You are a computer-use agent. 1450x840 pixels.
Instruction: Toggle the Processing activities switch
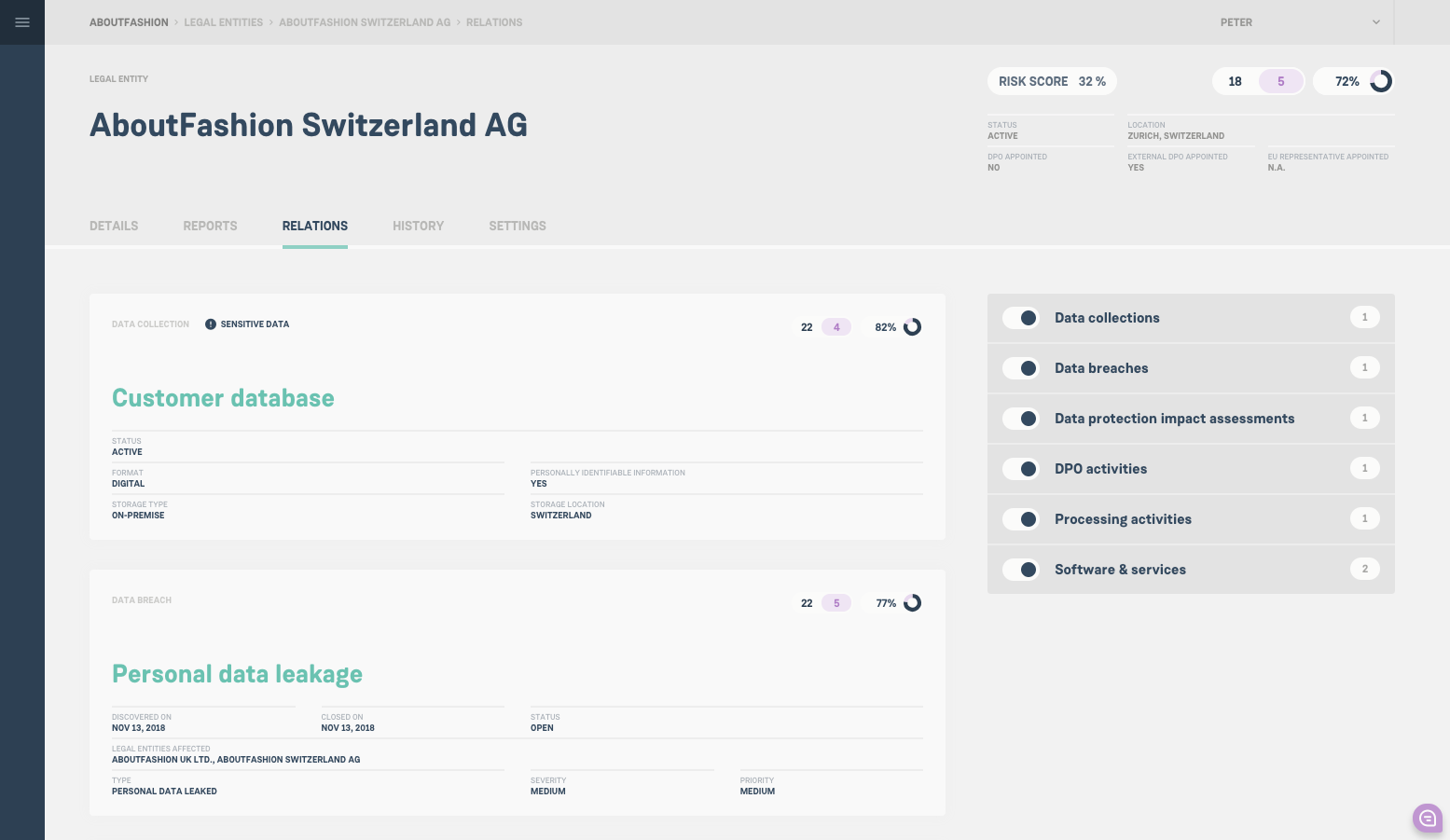tap(1021, 519)
